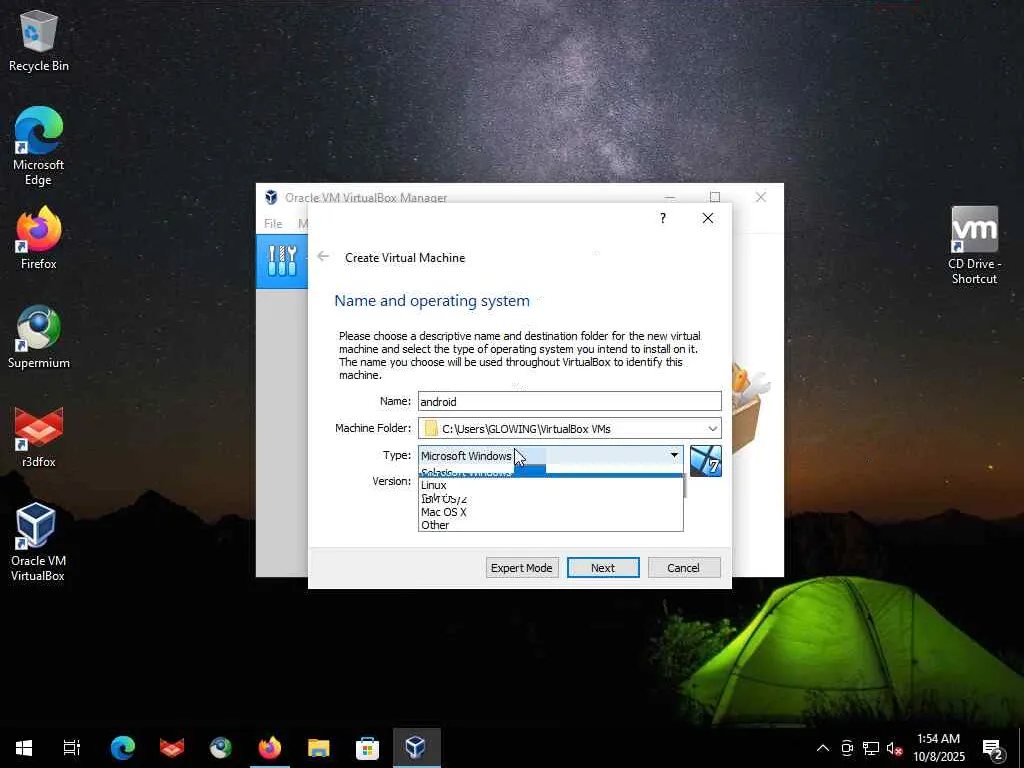The height and width of the screenshot is (768, 1024).
Task: Click the question mark help button in the dialog
Action: (x=663, y=218)
